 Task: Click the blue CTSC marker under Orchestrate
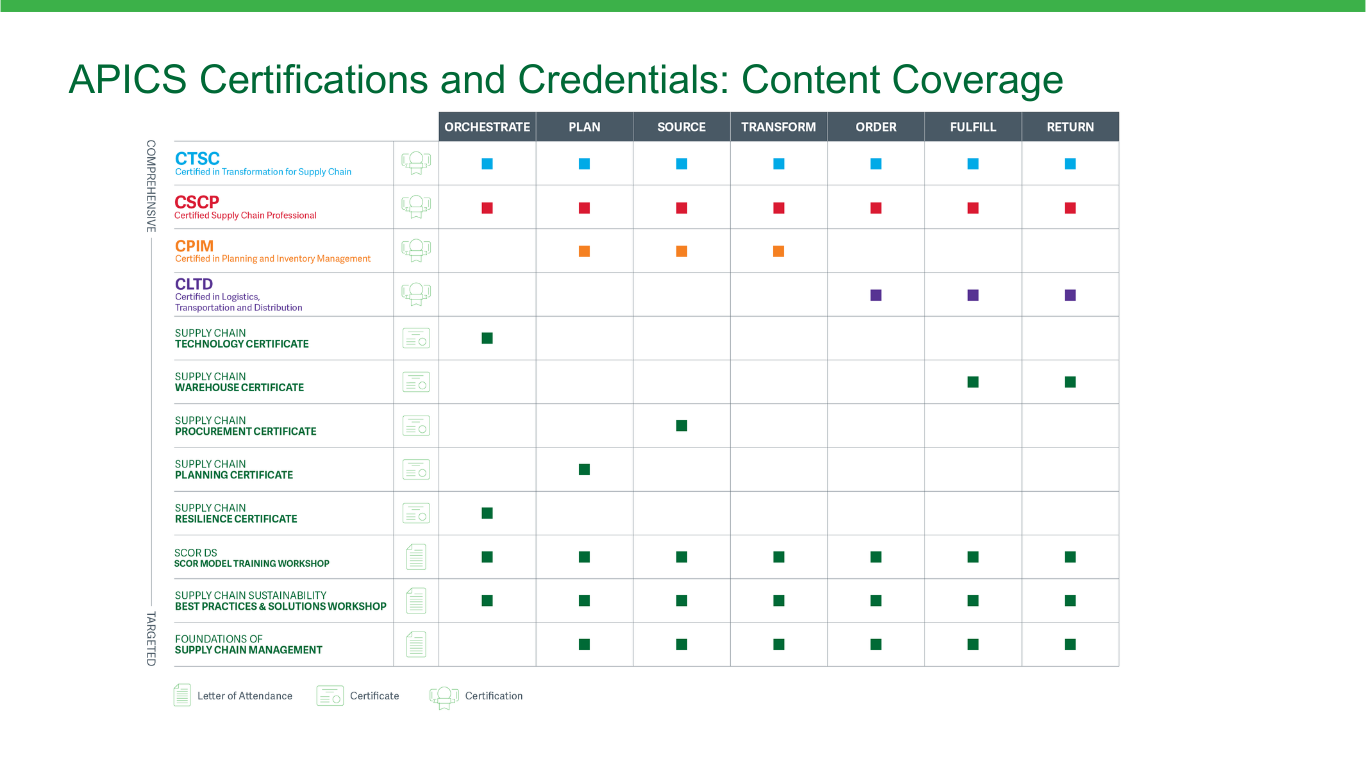point(487,164)
